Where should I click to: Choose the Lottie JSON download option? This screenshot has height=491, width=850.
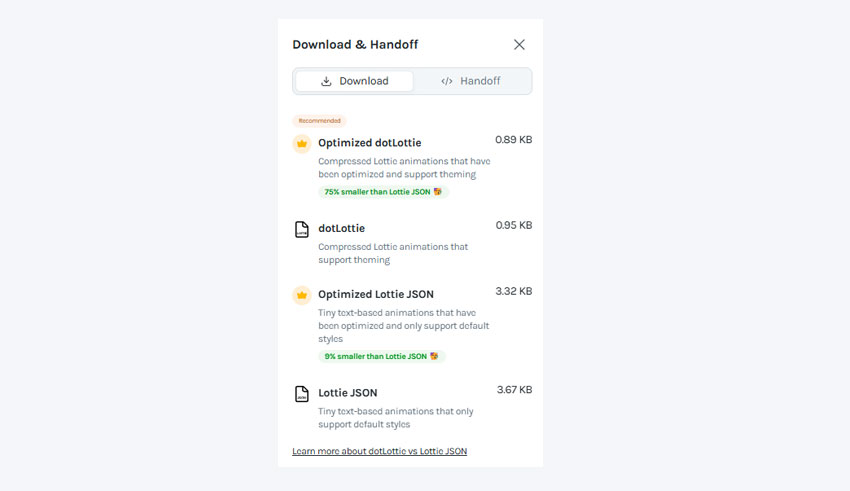pos(412,408)
